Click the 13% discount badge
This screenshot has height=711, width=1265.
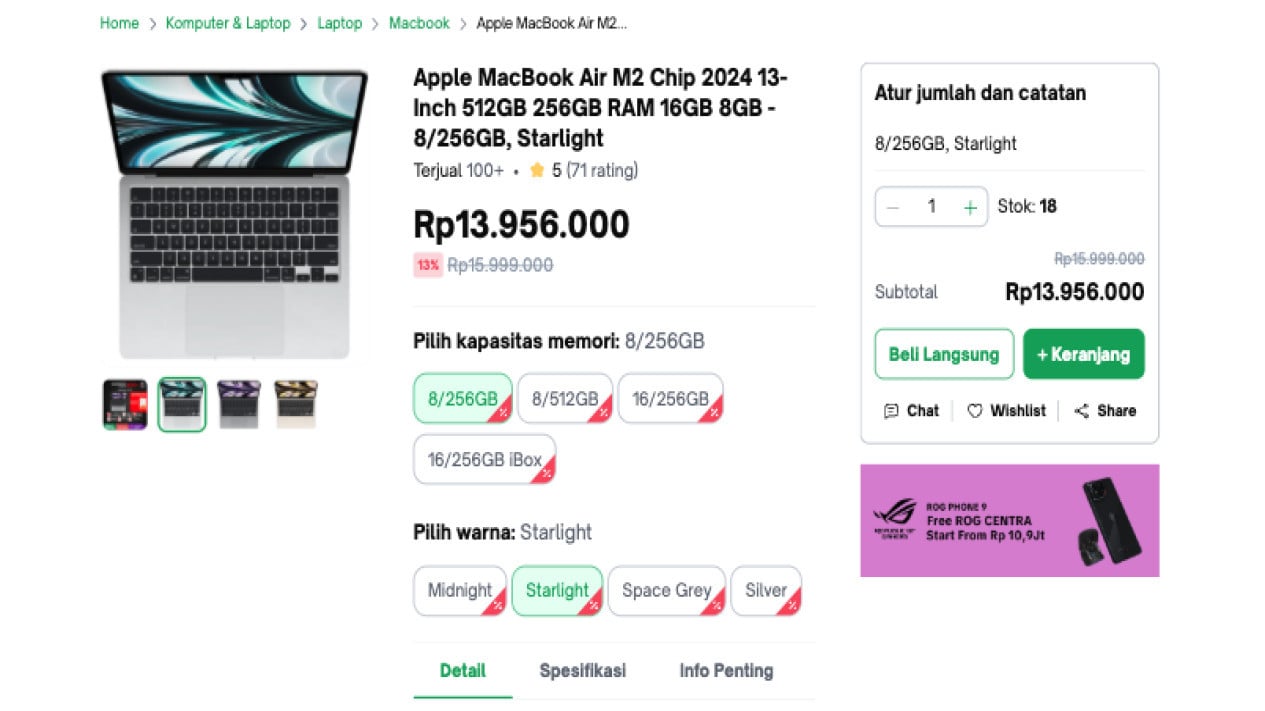428,265
